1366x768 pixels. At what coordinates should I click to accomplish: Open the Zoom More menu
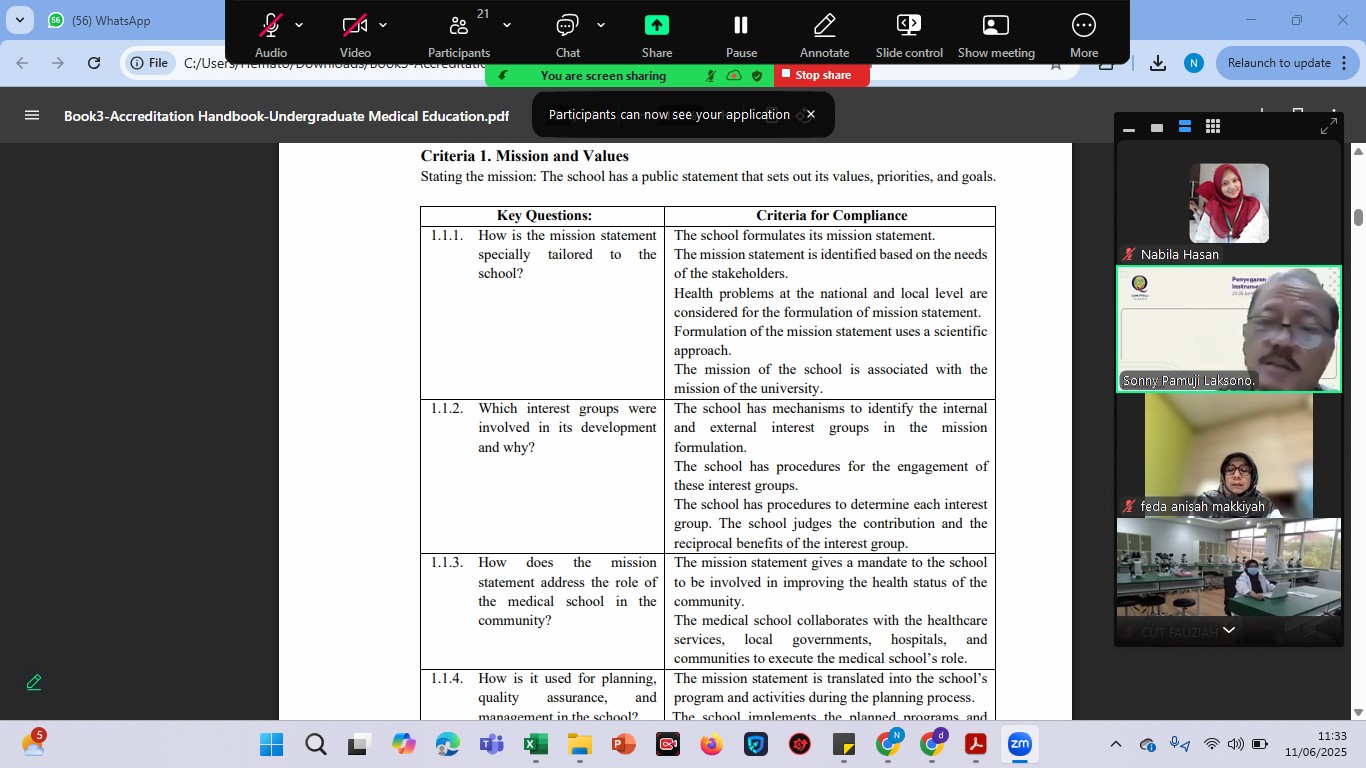(x=1084, y=35)
